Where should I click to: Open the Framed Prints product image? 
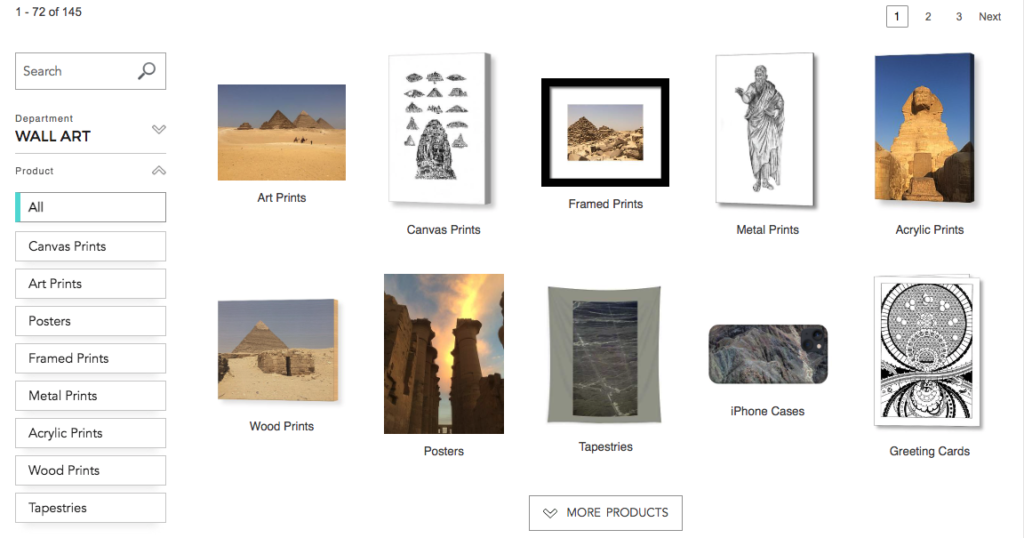coord(605,133)
